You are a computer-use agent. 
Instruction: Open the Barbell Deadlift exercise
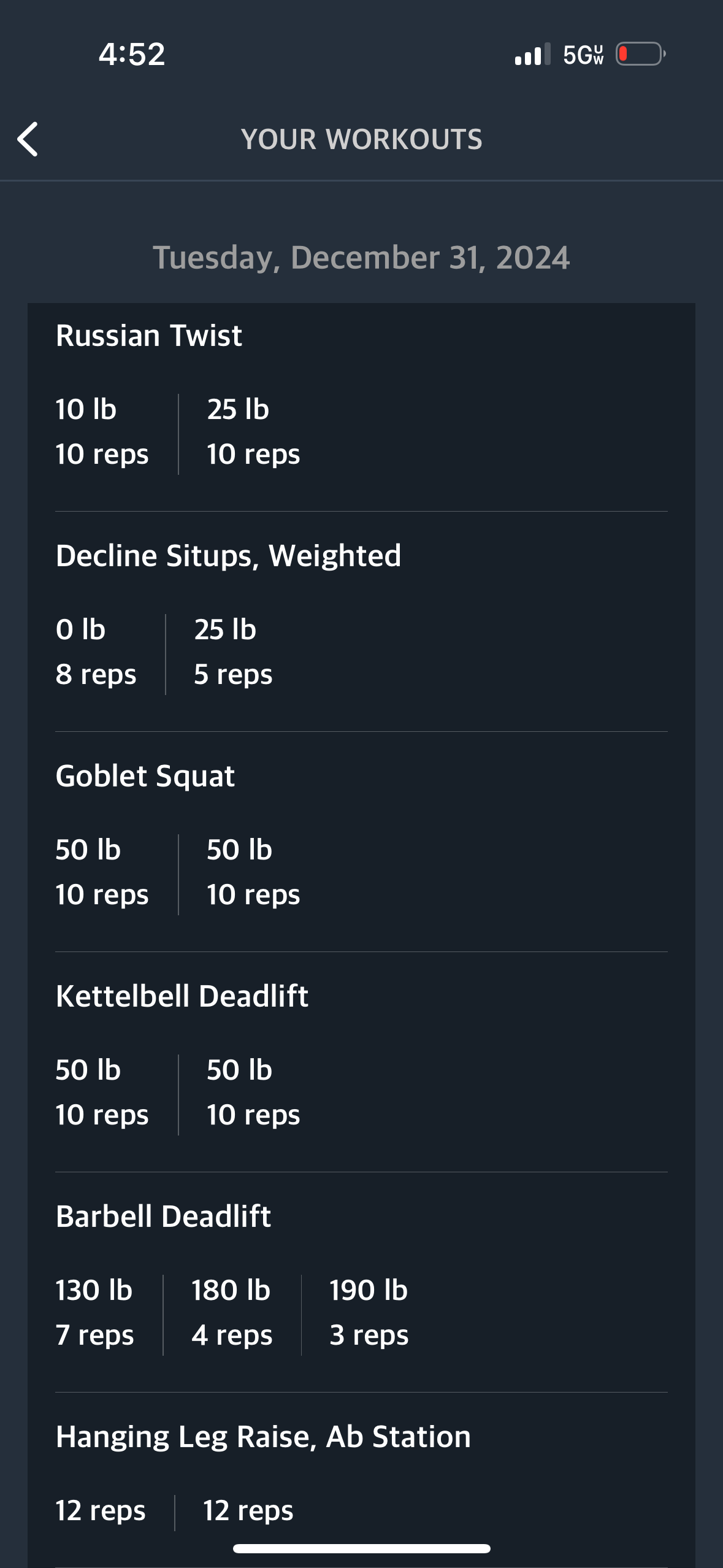[x=164, y=1216]
